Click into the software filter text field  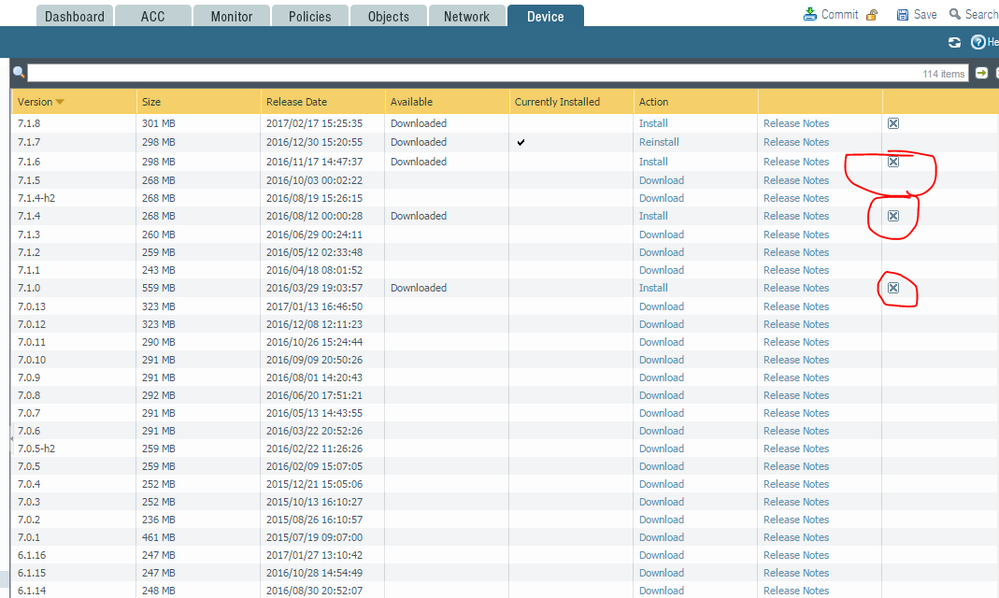click(x=470, y=73)
